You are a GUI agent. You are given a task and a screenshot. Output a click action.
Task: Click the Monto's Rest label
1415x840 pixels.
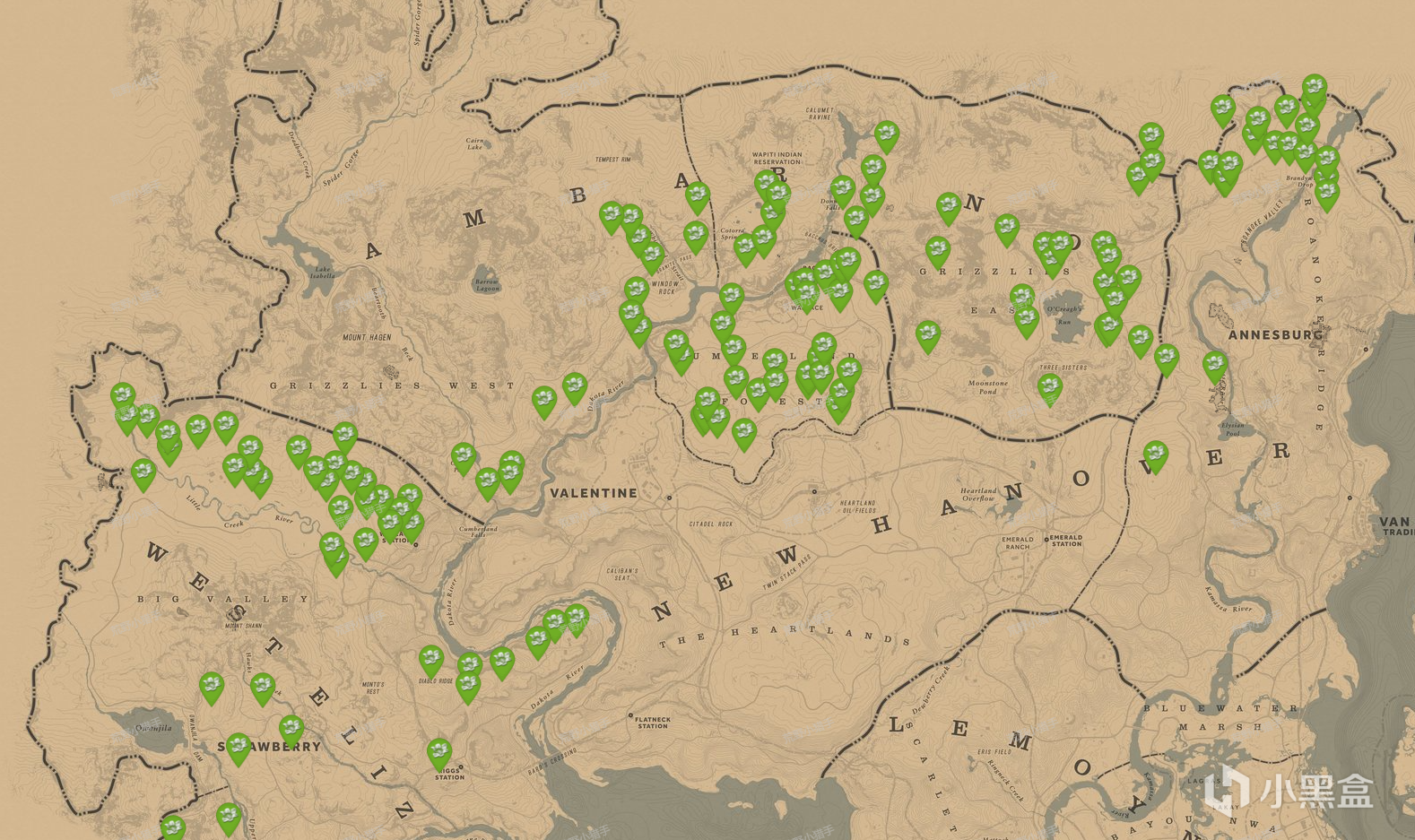click(x=373, y=688)
